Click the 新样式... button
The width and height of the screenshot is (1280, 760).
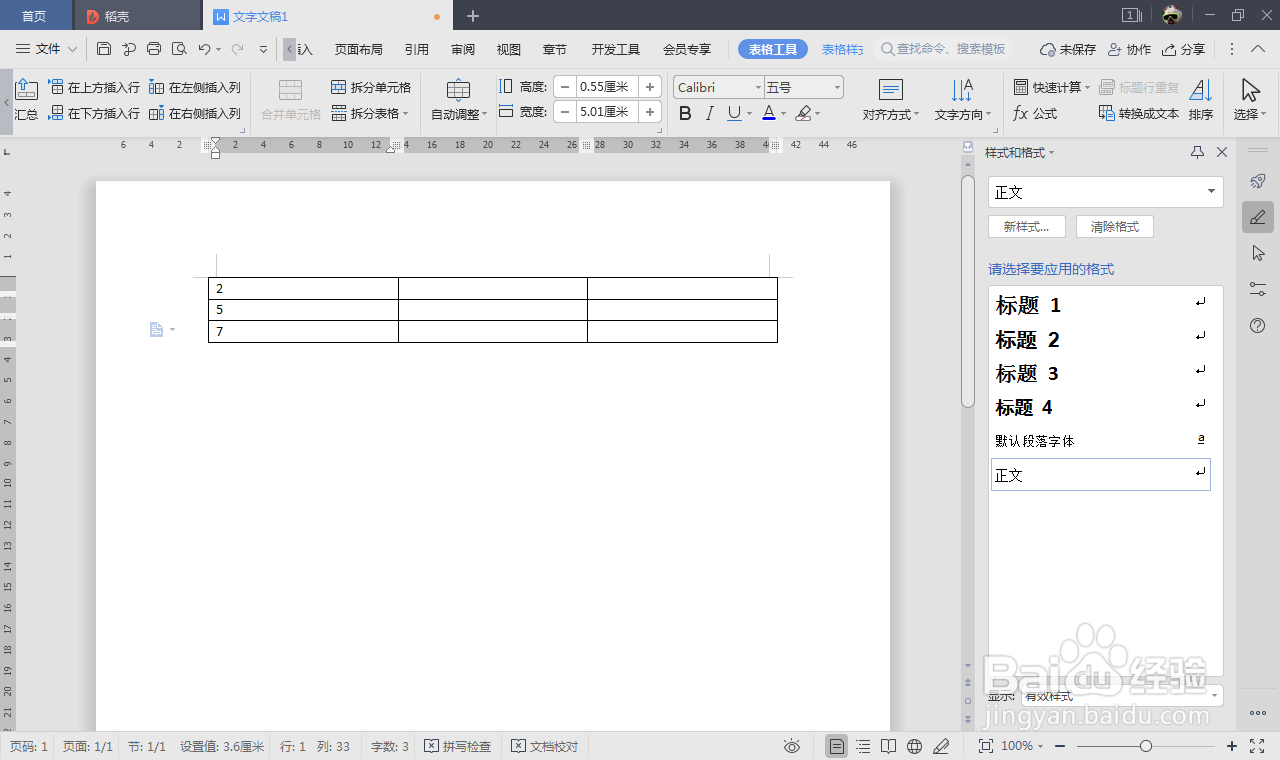click(1027, 227)
